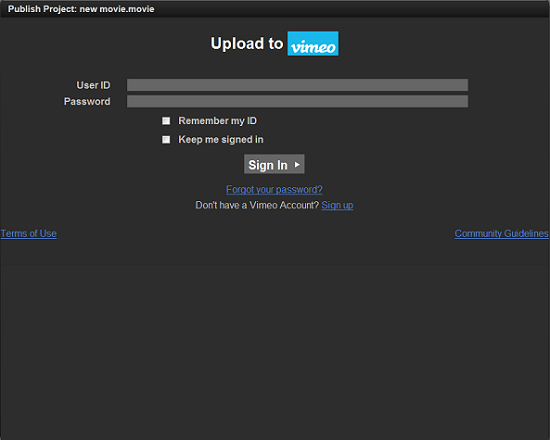550x440 pixels.
Task: Click the arrow icon on Sign In button
Action: tap(297, 165)
